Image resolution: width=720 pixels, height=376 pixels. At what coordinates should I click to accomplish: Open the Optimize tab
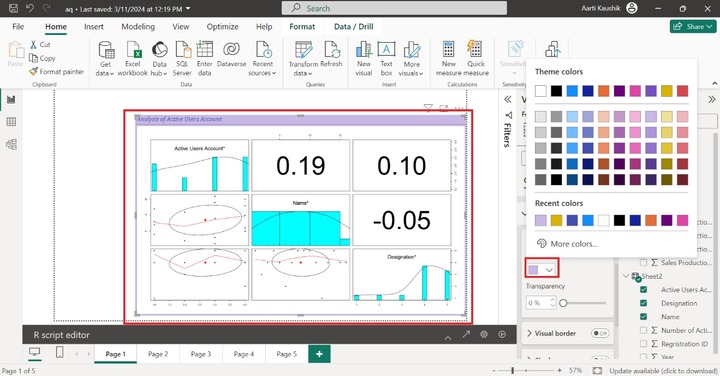pyautogui.click(x=222, y=27)
